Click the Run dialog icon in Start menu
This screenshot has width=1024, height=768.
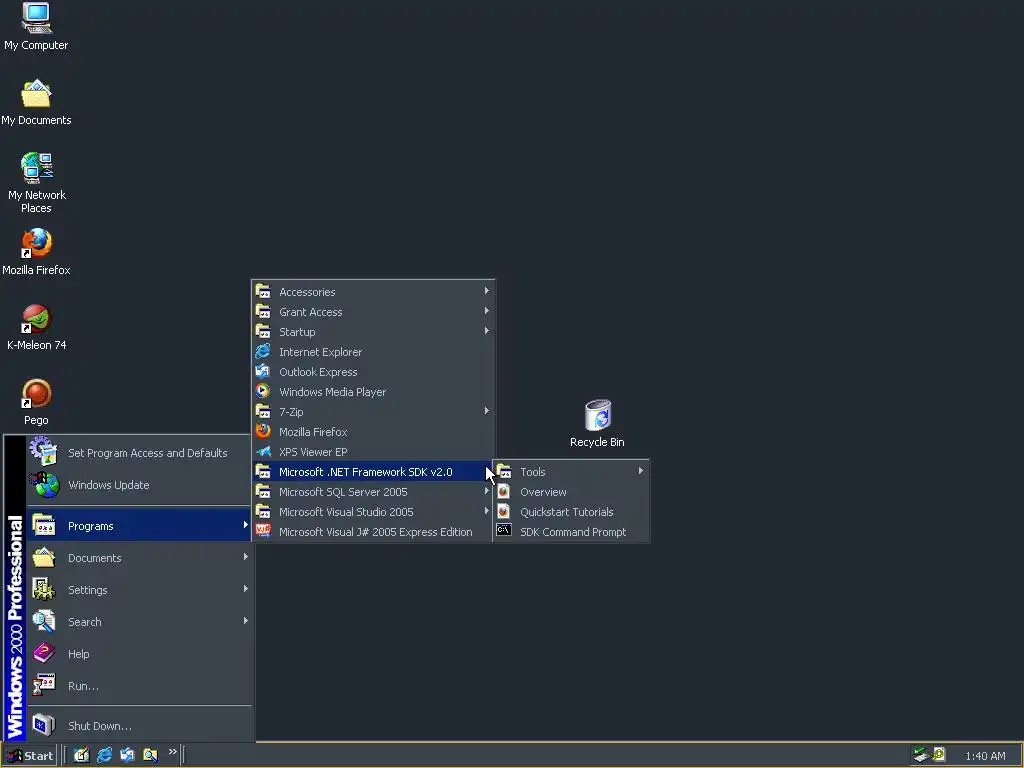(x=44, y=685)
